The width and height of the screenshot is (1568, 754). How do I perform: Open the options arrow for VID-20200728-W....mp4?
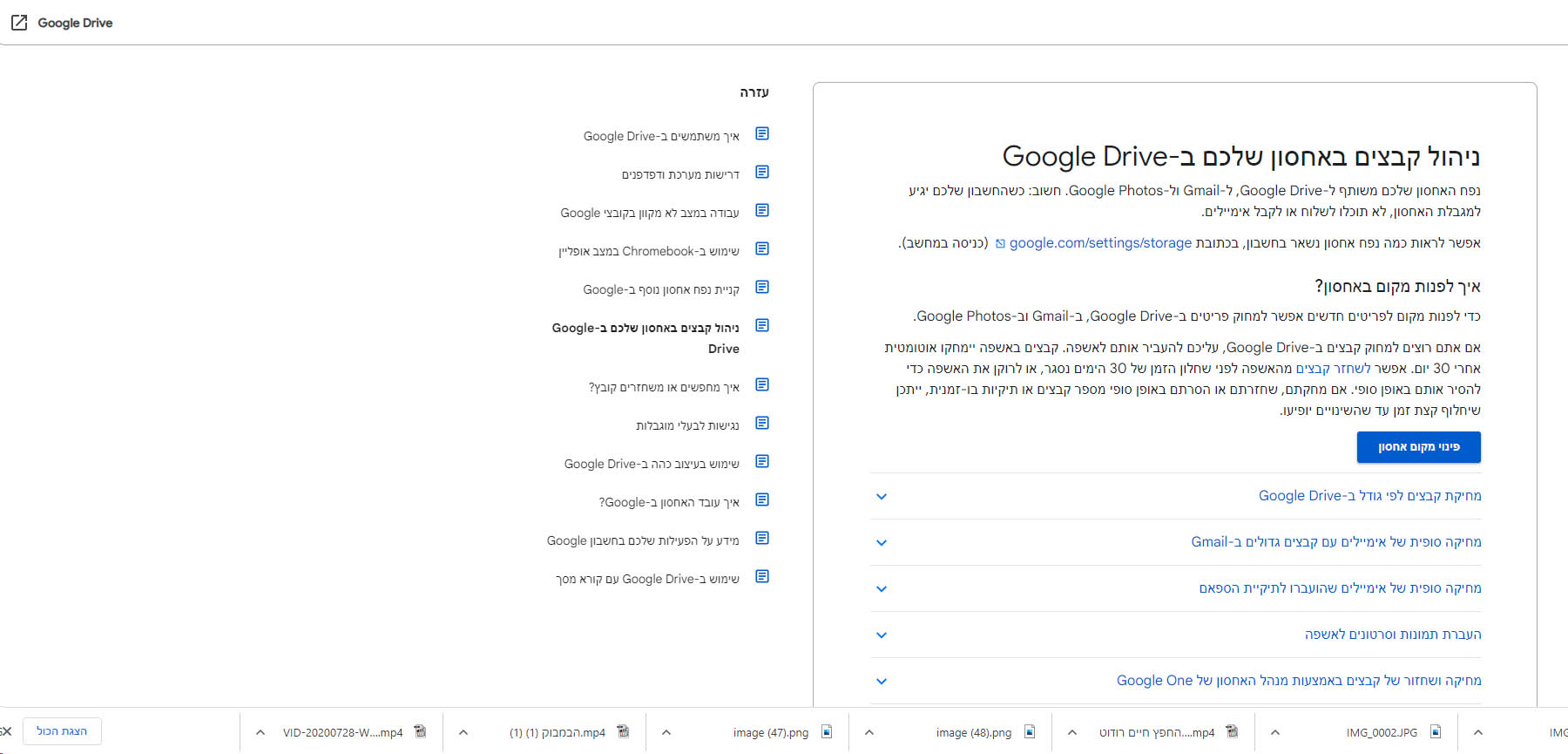(260, 732)
